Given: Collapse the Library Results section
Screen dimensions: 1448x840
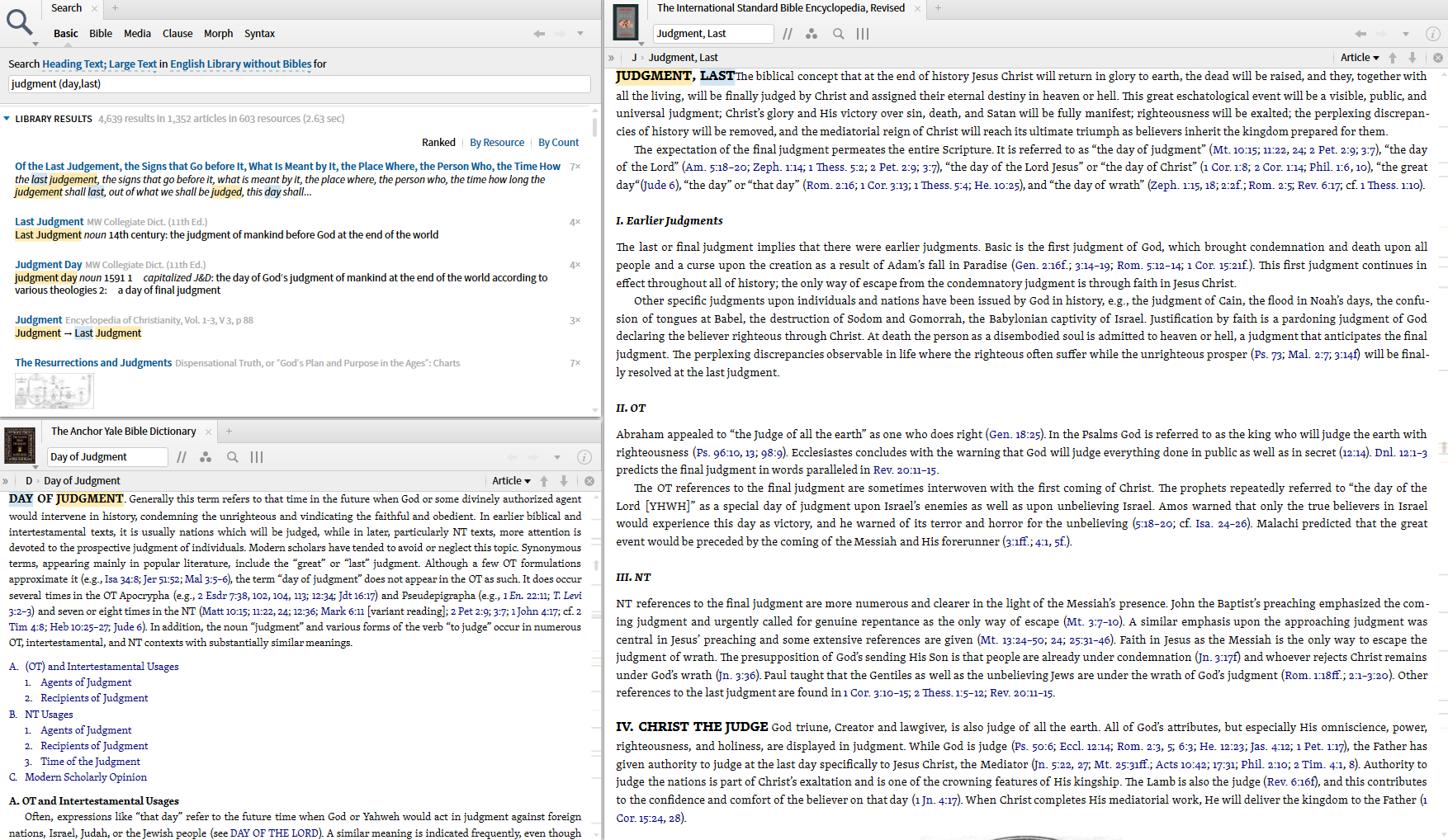Looking at the screenshot, I should (7, 119).
